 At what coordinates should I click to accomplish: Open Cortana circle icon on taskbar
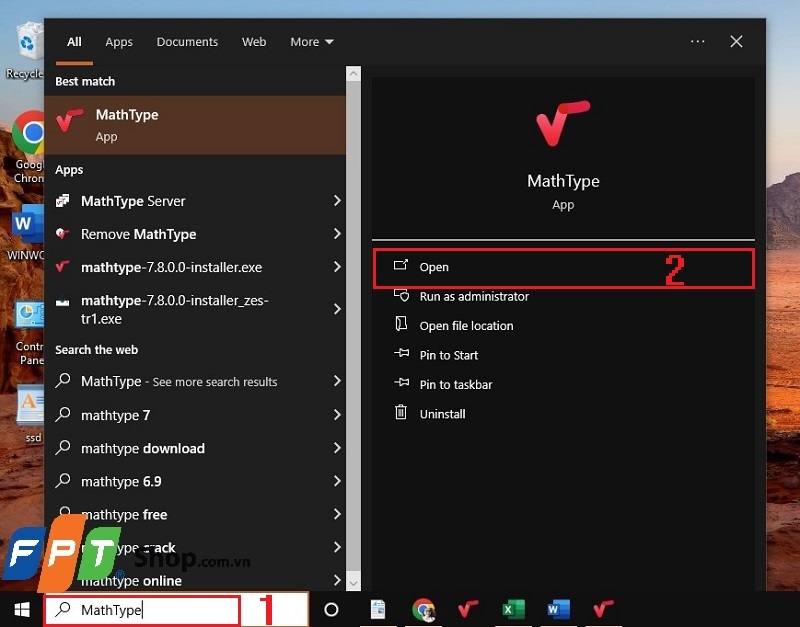(332, 609)
